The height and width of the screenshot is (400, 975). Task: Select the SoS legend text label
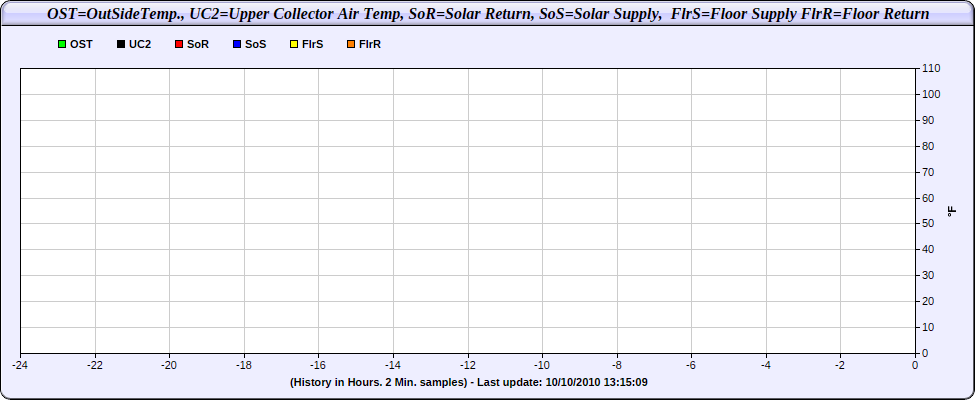256,45
